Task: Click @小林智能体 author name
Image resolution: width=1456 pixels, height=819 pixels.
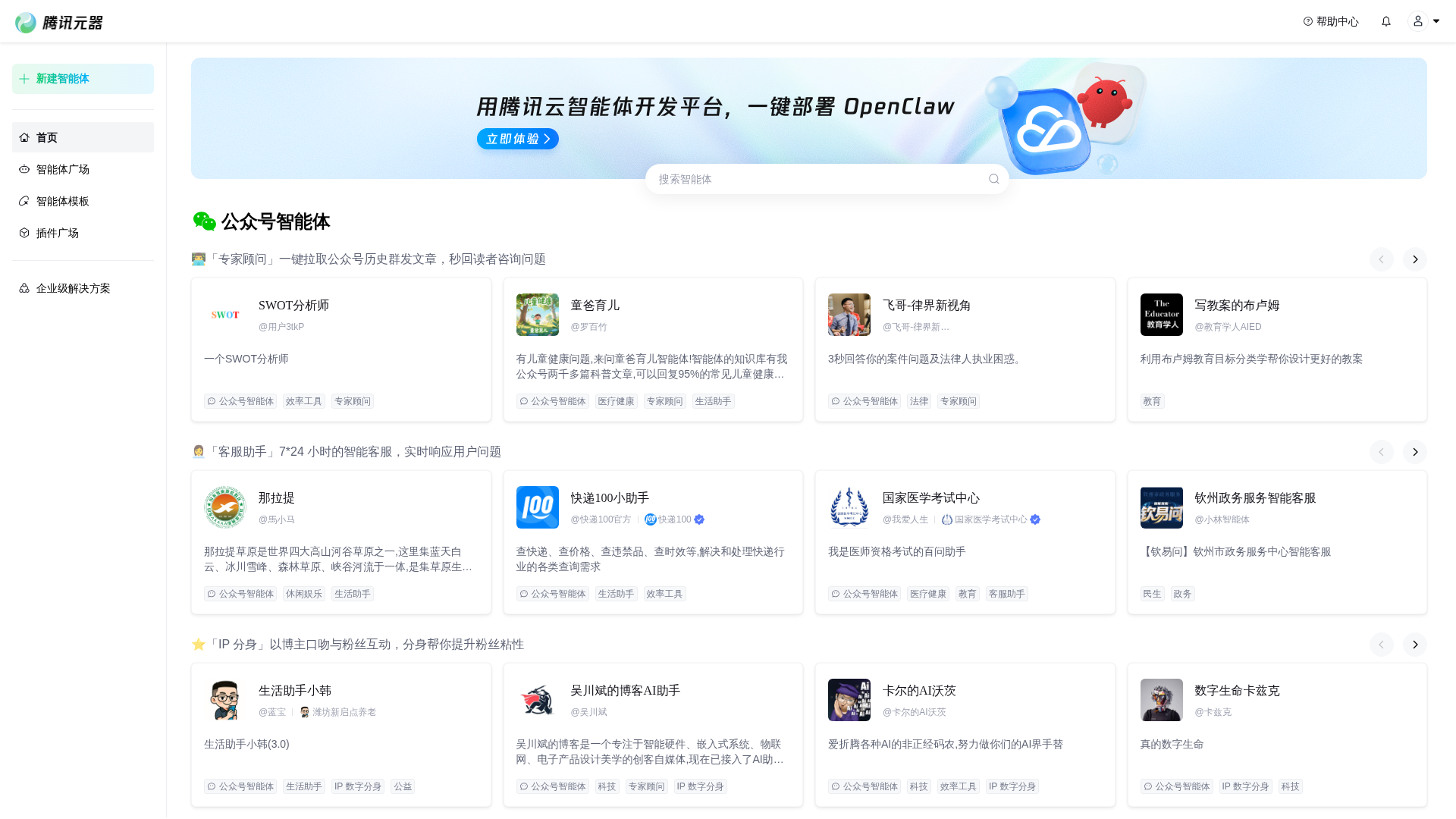Action: 1222,519
